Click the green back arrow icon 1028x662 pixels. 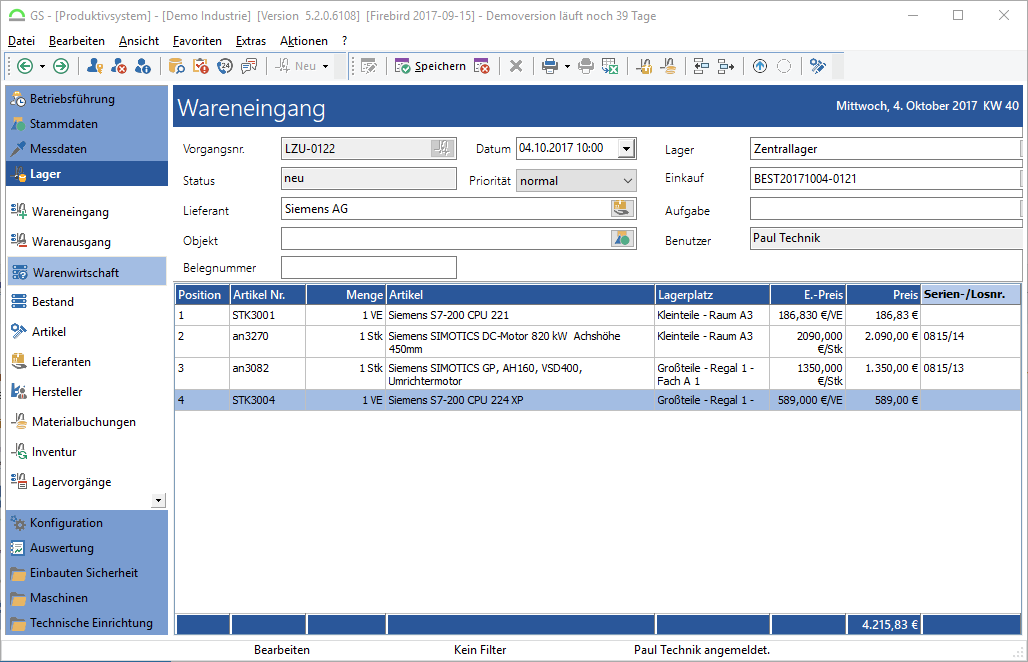point(25,66)
